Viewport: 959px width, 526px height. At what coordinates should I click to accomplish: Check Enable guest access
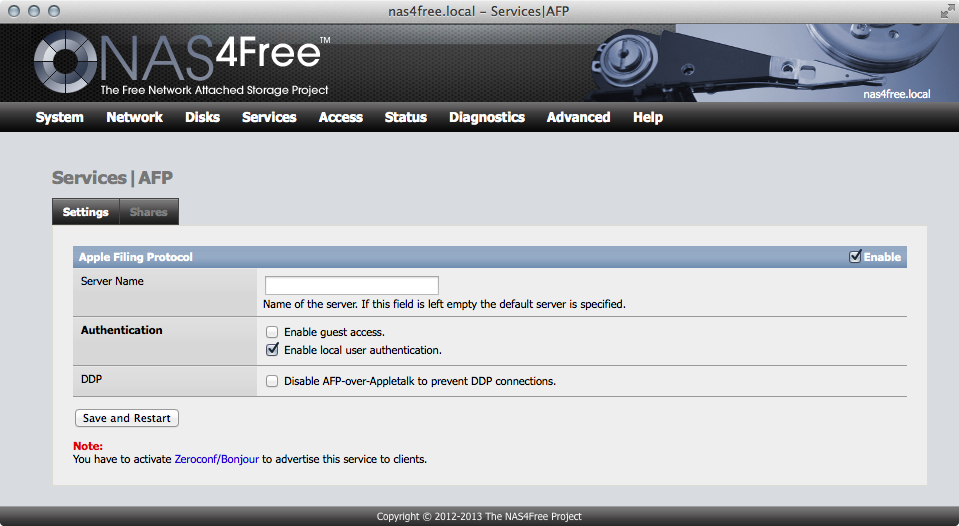point(272,332)
